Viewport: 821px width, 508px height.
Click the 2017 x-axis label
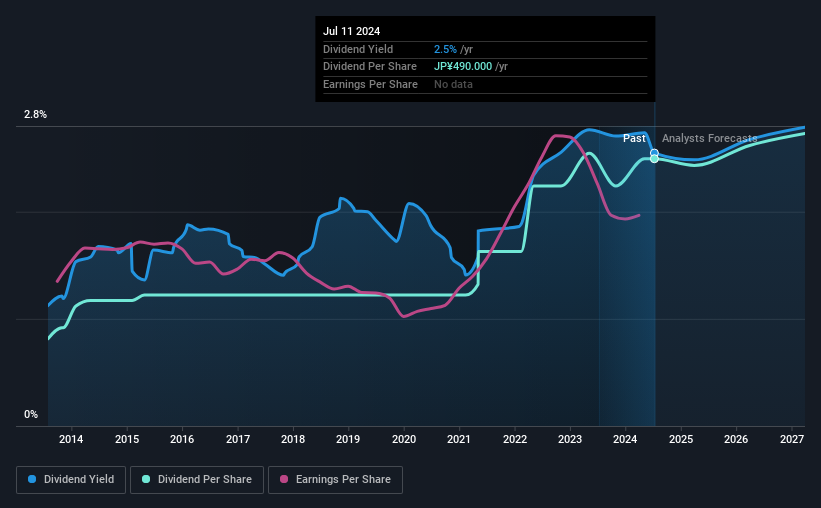coord(238,439)
